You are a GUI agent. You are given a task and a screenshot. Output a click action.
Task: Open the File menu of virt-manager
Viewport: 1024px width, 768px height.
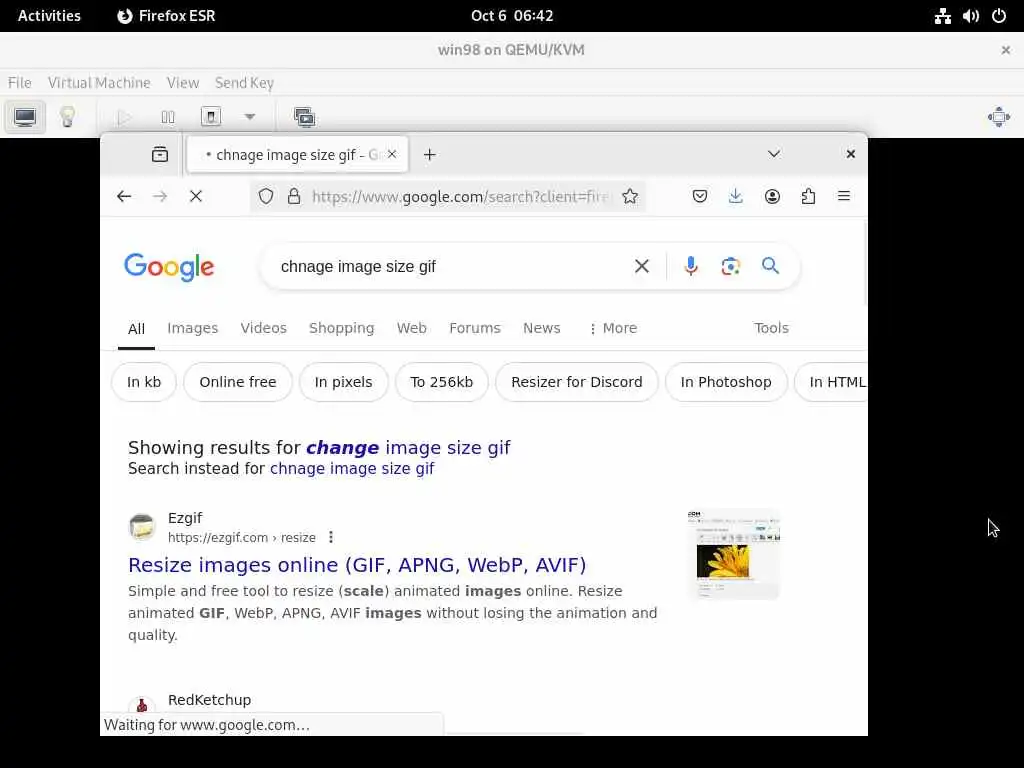tap(20, 83)
